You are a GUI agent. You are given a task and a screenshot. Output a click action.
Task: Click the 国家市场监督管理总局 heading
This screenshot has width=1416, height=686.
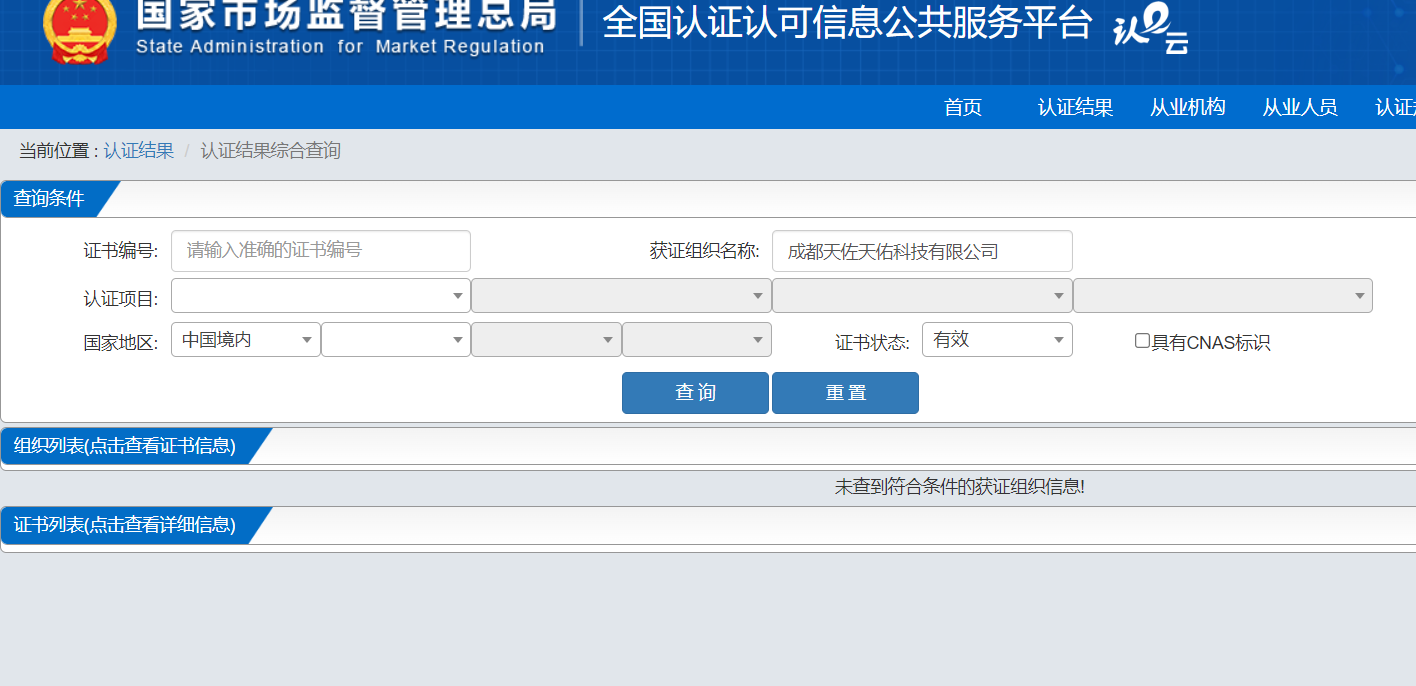click(346, 14)
